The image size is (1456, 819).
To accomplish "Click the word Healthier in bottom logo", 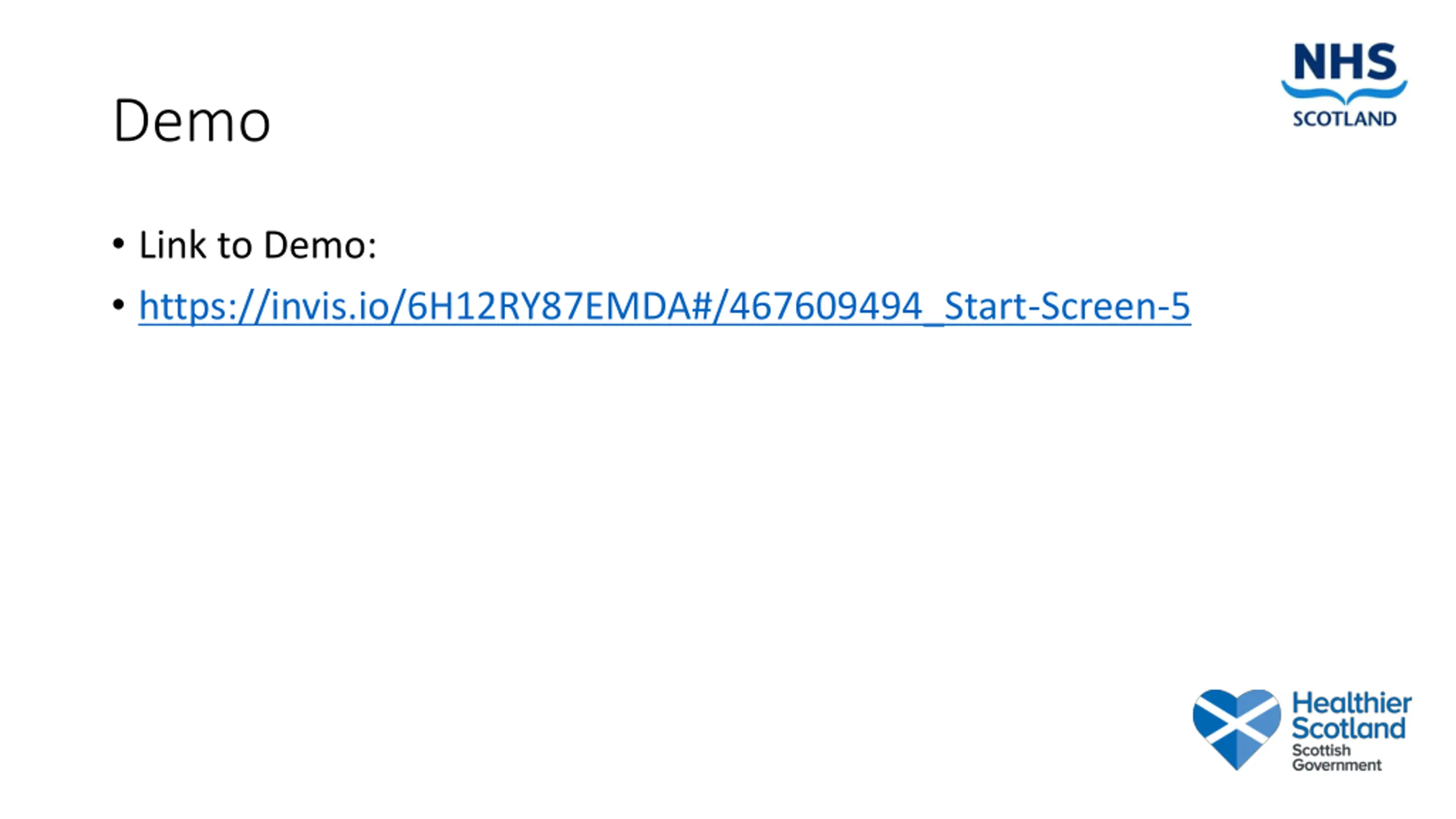I will click(x=1352, y=703).
